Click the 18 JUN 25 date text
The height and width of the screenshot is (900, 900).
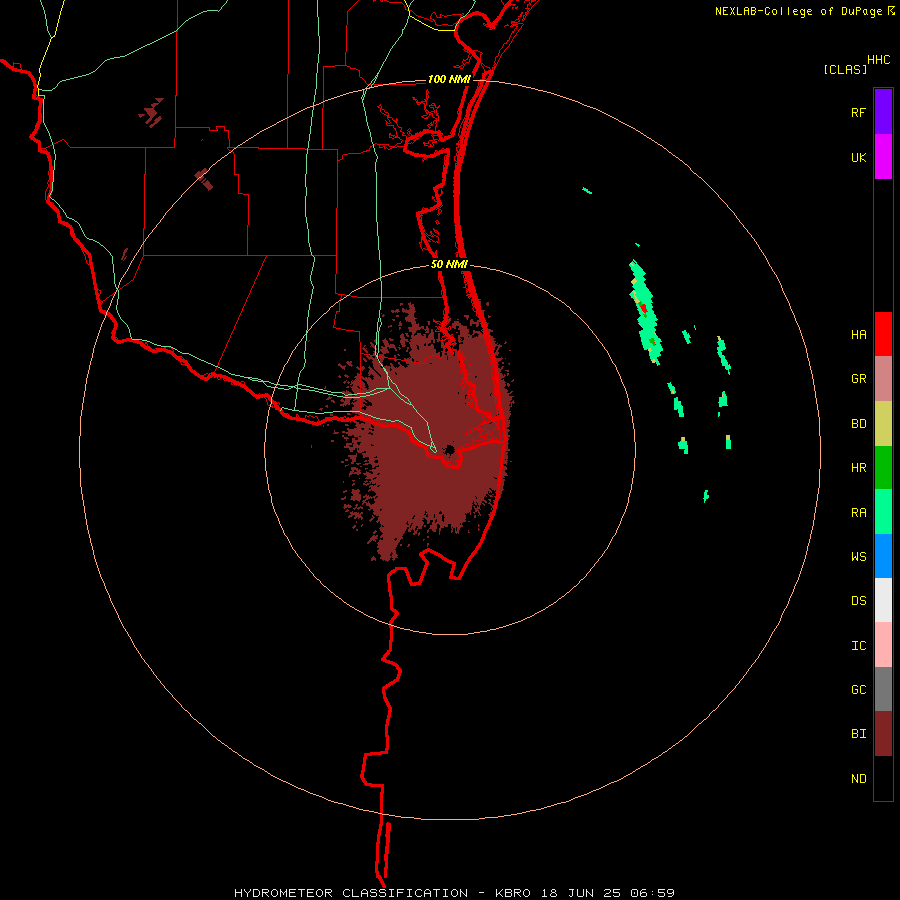point(581,893)
